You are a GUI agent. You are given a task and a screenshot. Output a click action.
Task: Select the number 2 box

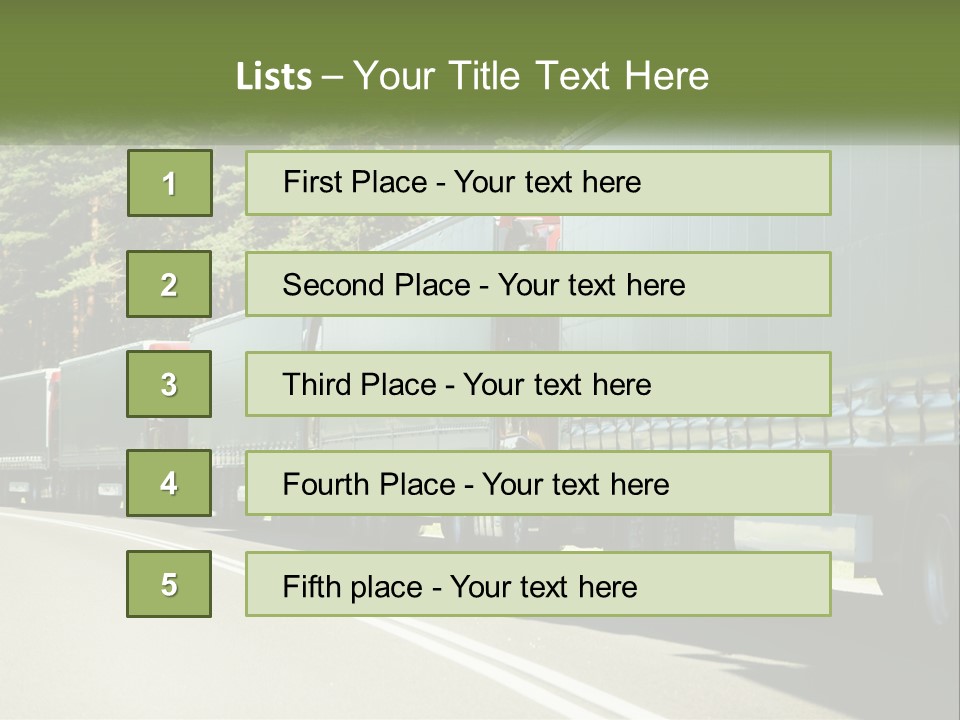169,284
